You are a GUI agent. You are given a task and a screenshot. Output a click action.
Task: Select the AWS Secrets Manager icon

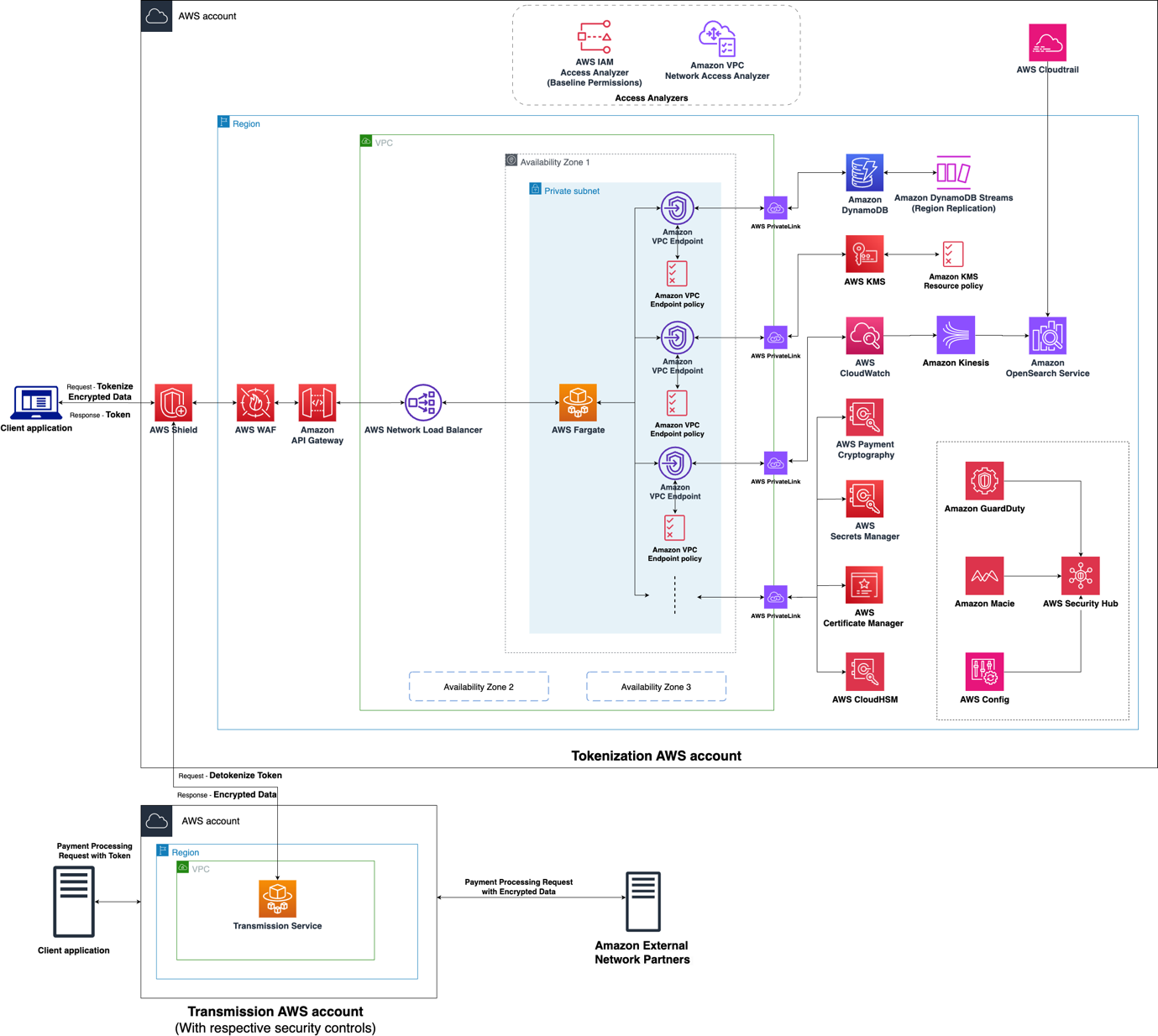(865, 499)
